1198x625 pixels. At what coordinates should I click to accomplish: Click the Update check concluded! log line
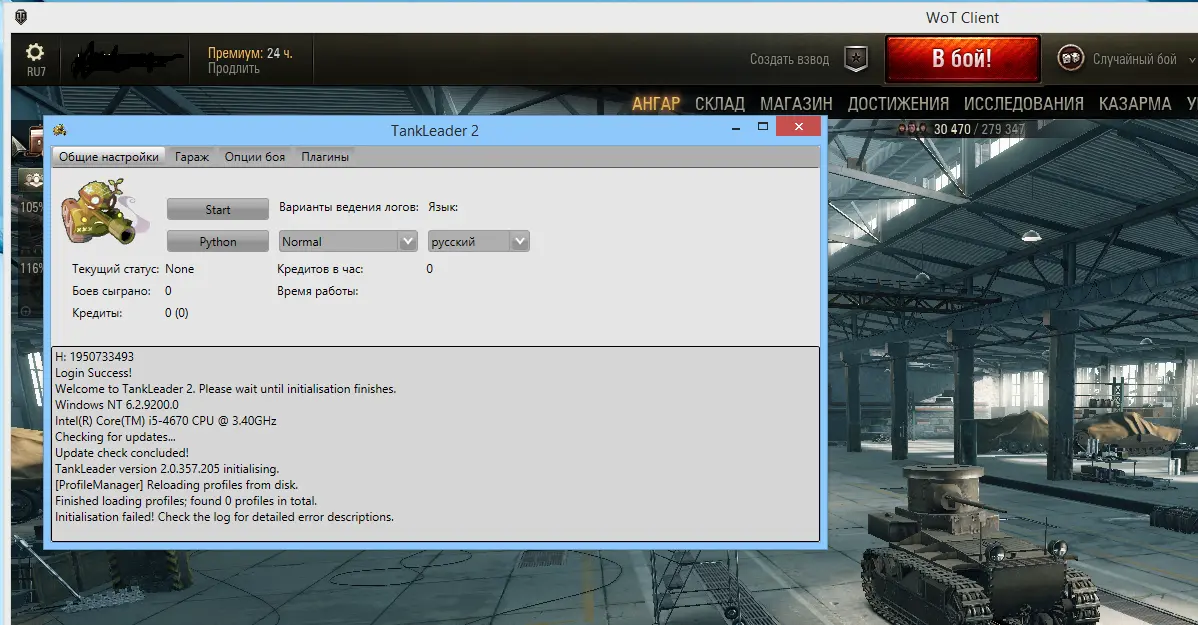(121, 453)
